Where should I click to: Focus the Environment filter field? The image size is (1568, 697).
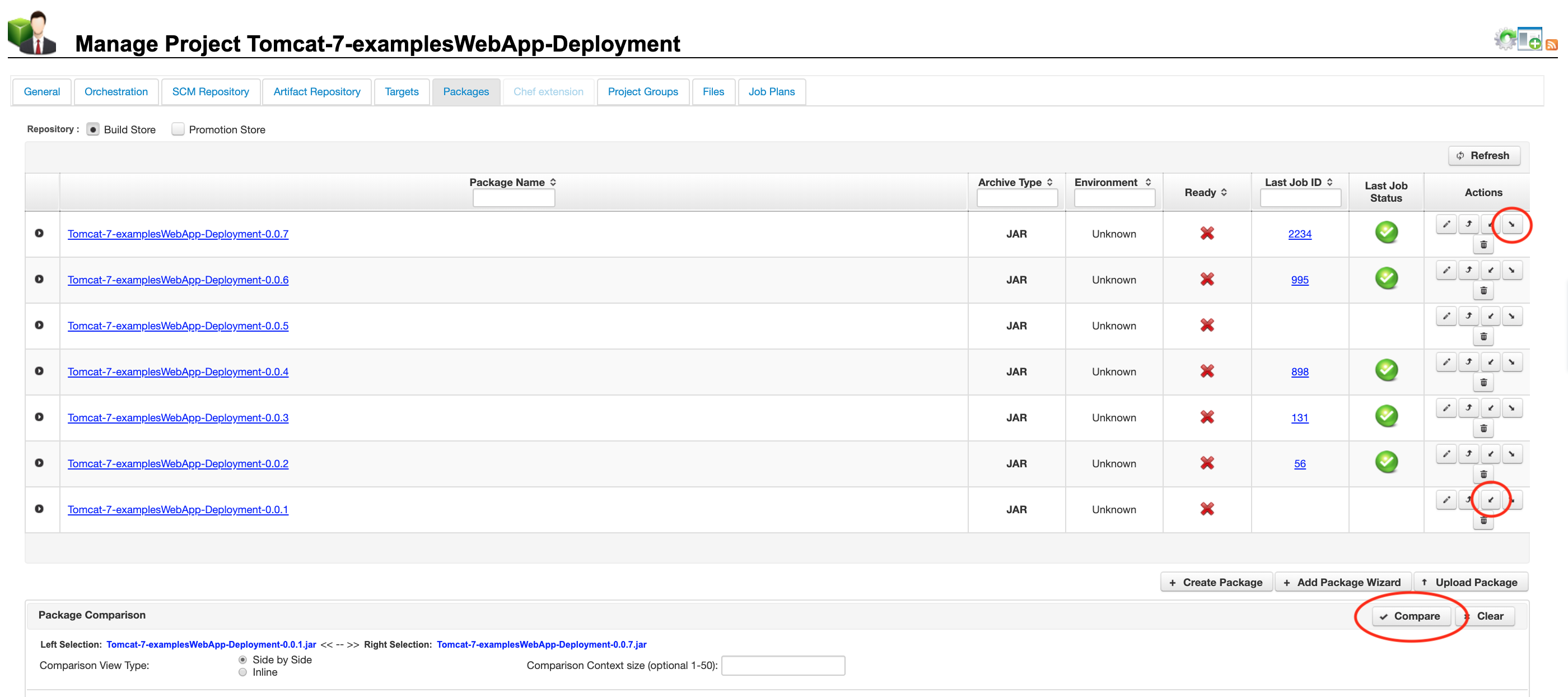click(x=1114, y=198)
